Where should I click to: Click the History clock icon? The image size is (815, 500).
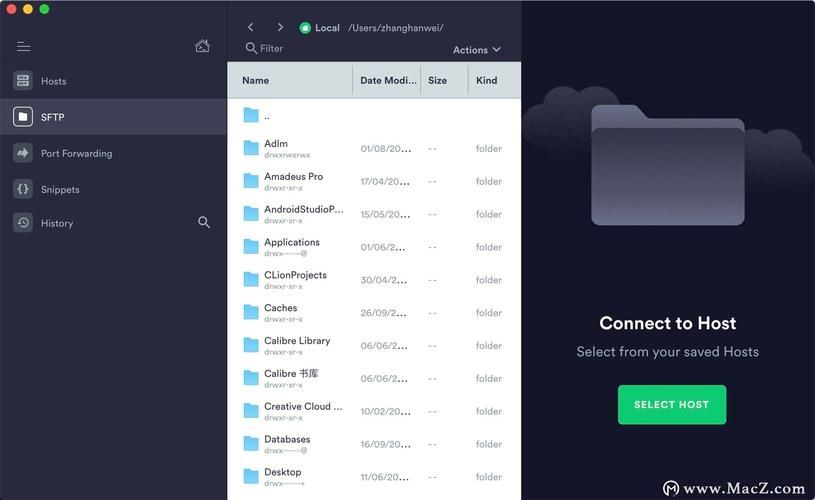point(23,223)
